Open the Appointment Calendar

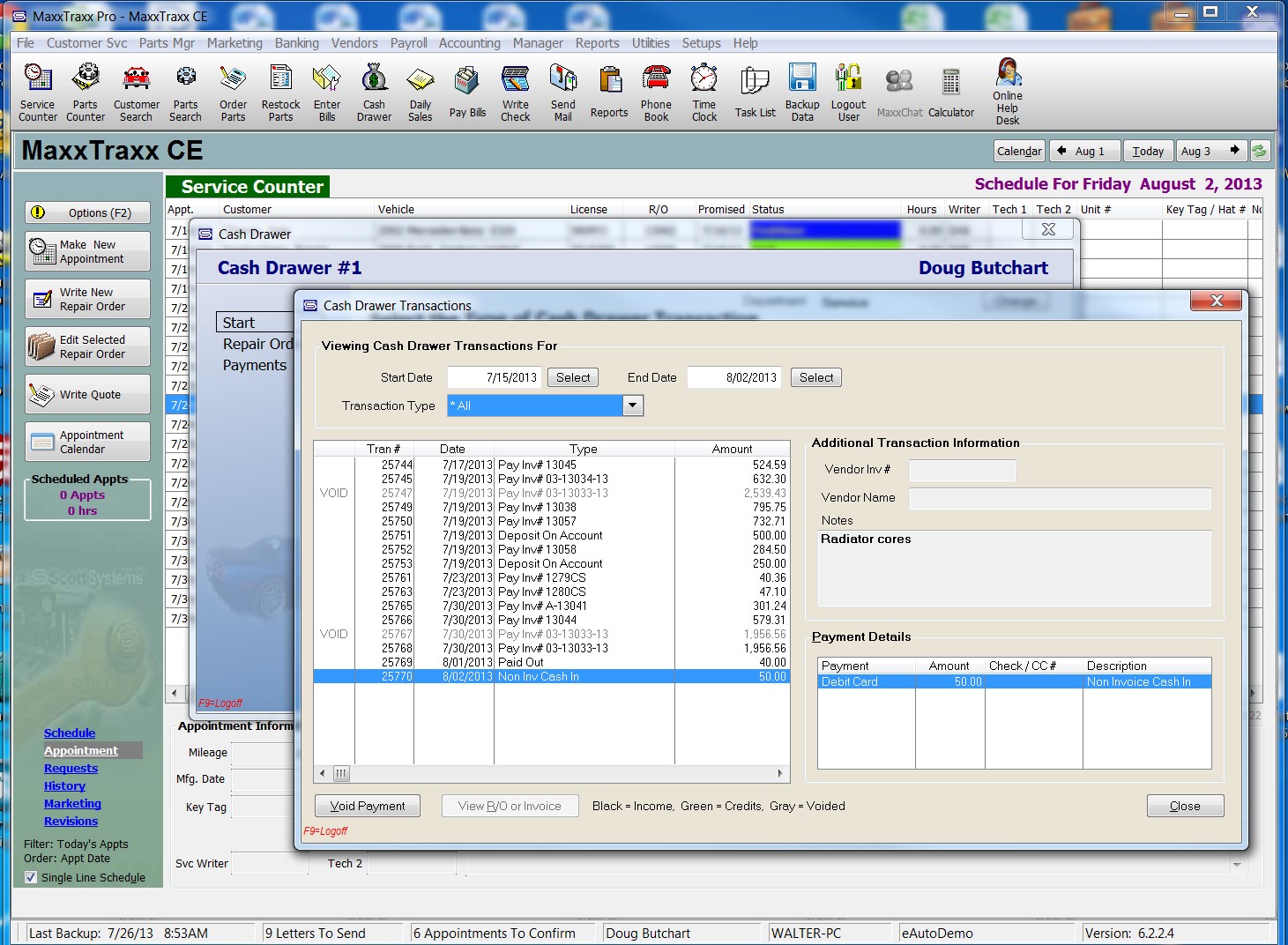coord(88,442)
